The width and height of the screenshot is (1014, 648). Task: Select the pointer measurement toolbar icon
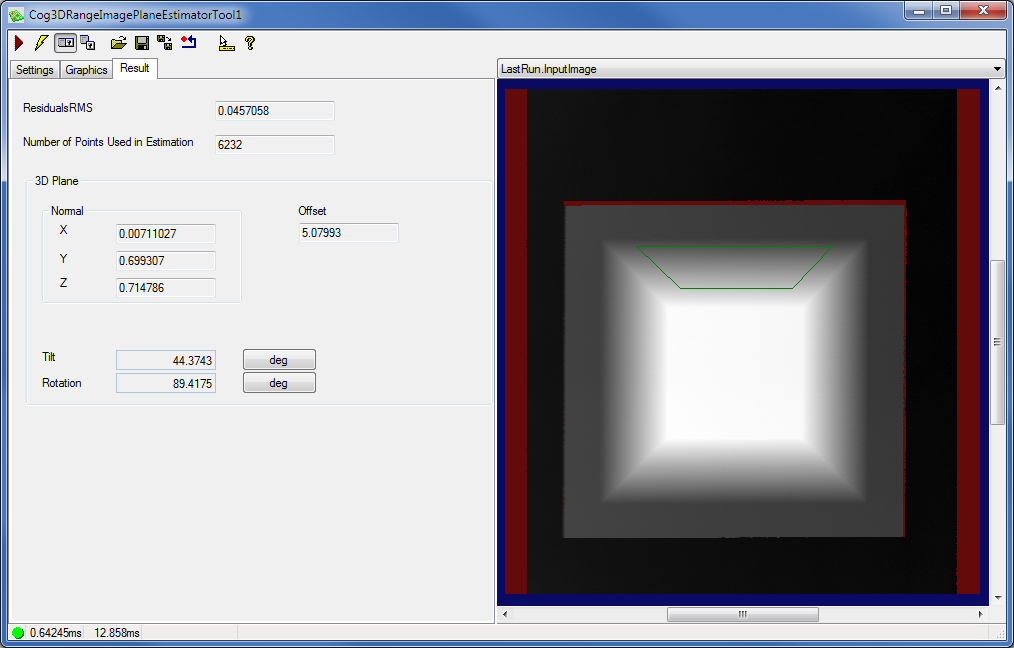[x=225, y=43]
